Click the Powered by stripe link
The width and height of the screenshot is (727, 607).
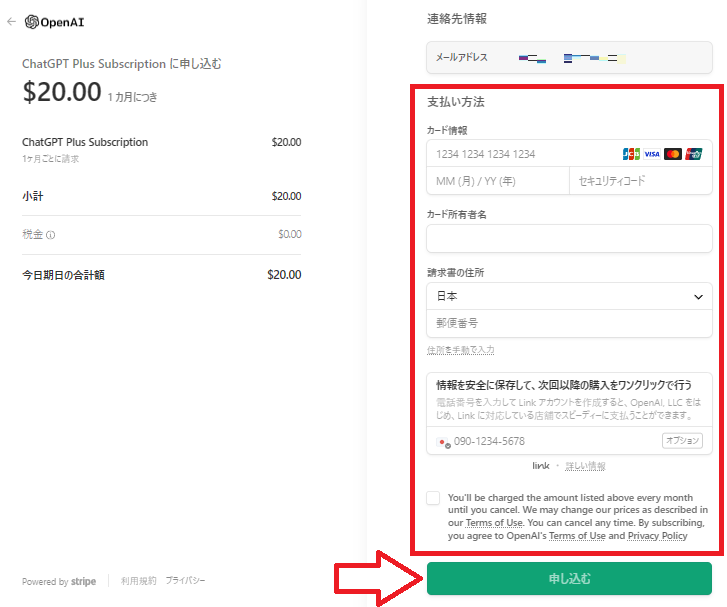(59, 581)
